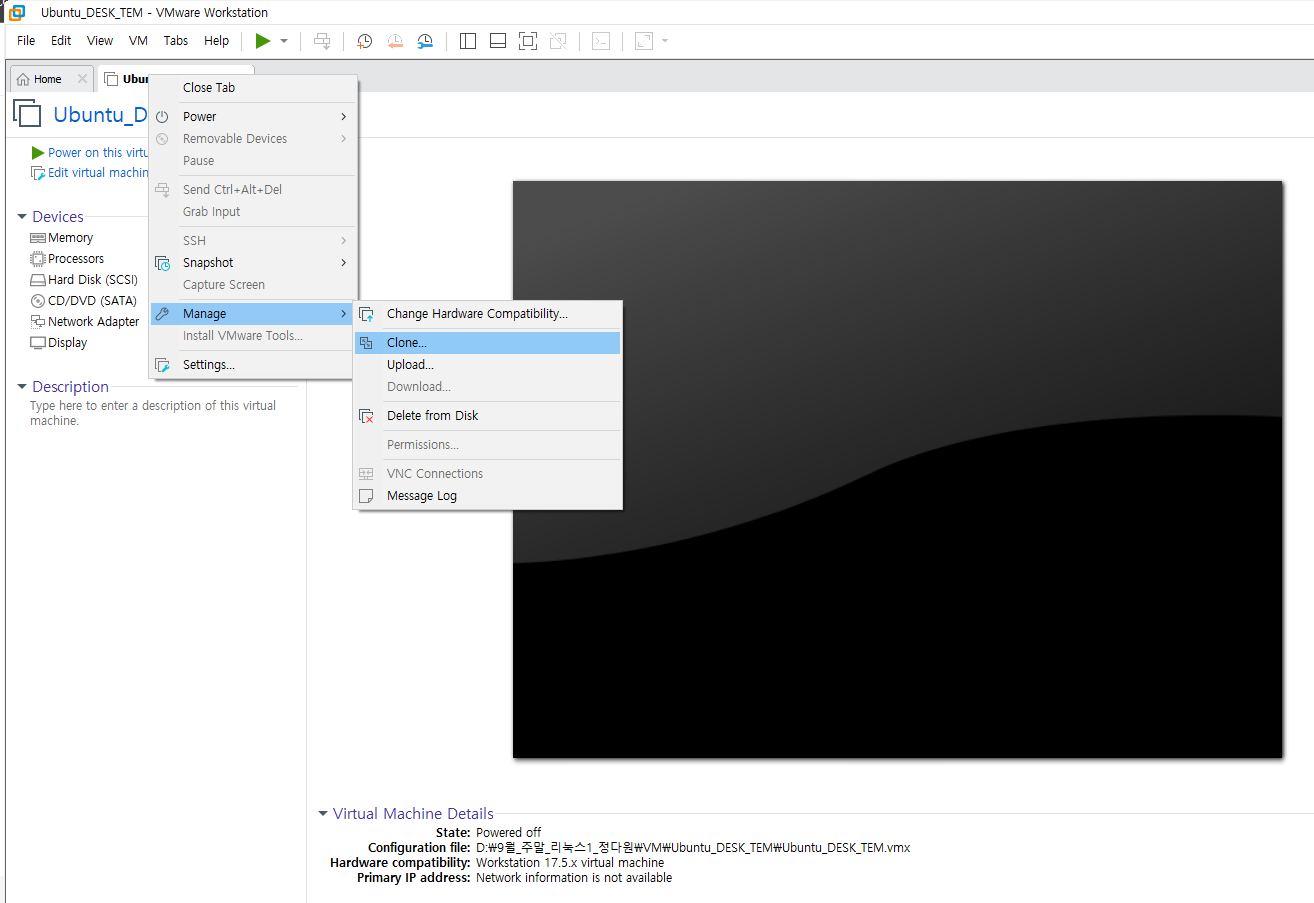Click the Ubuntu_DESK_TEM.vmx configuration file path

tap(693, 848)
